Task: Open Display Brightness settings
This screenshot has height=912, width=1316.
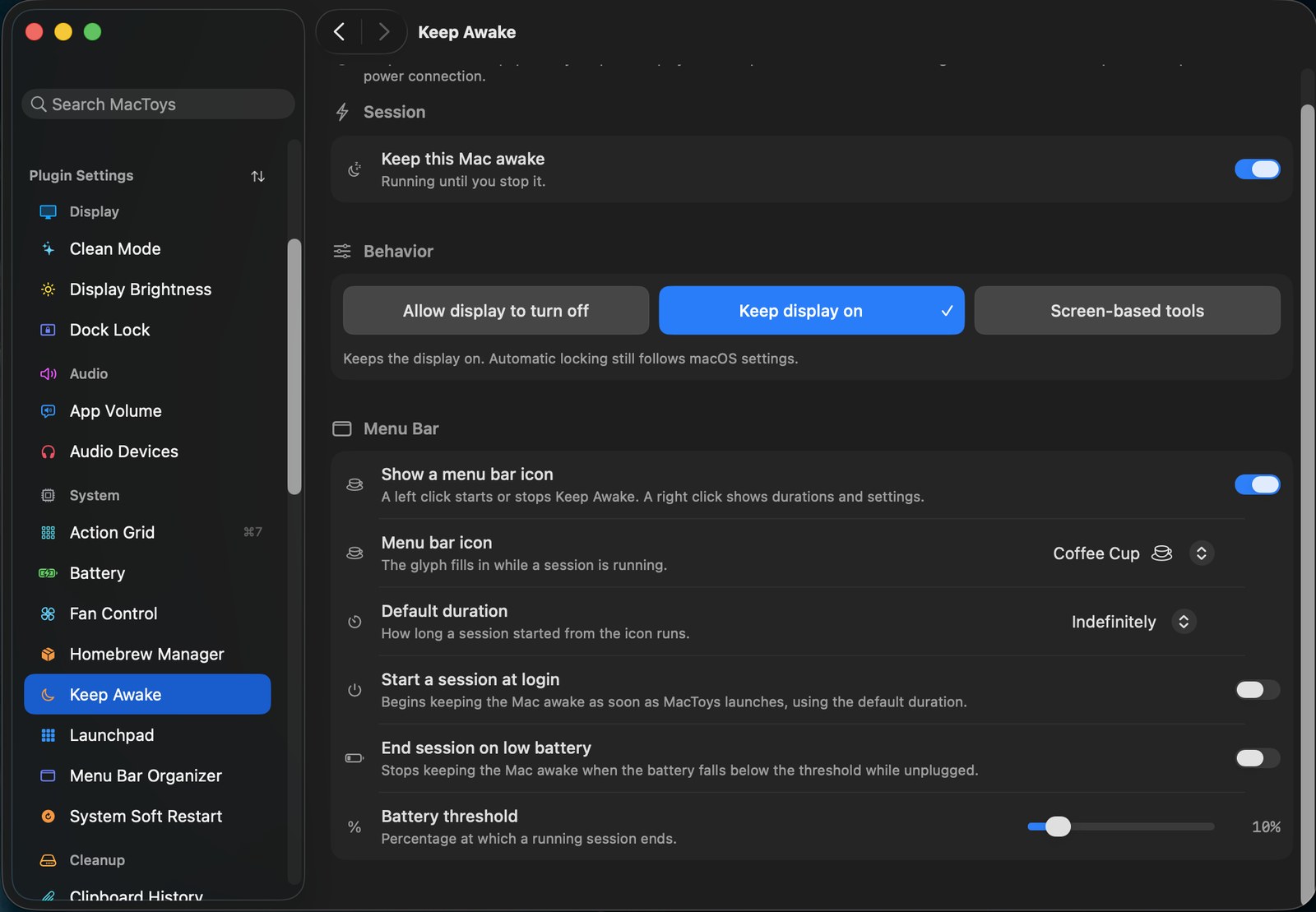Action: [x=147, y=289]
